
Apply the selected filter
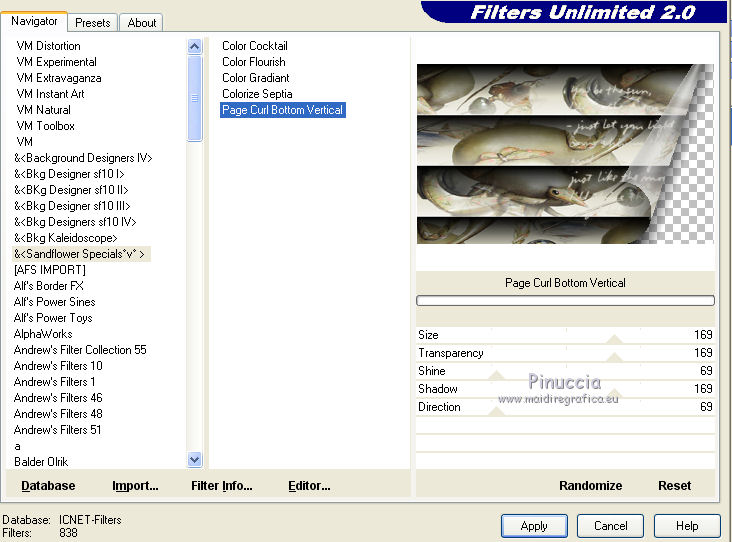[534, 526]
